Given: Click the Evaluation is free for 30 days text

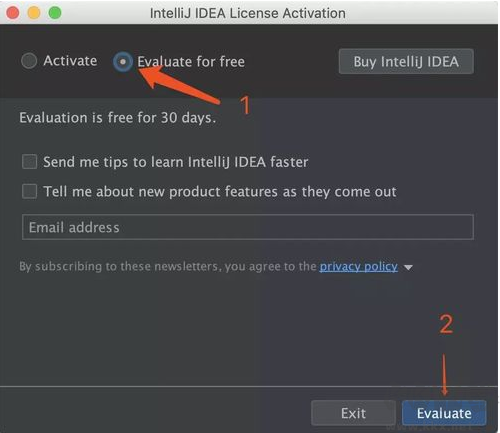Looking at the screenshot, I should pyautogui.click(x=118, y=118).
